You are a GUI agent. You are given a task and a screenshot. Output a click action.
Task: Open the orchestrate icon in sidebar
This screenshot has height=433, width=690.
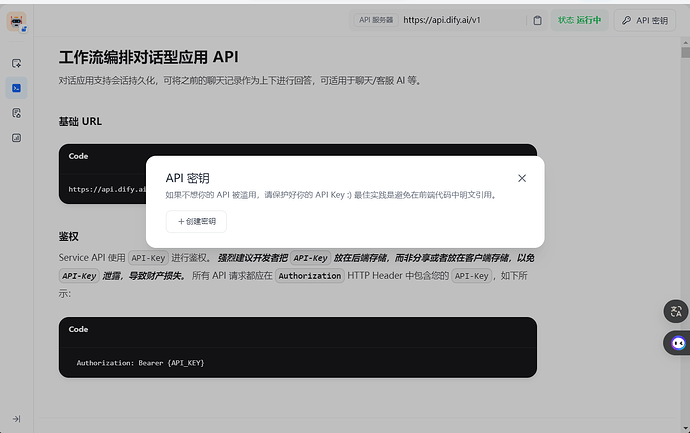pos(16,63)
